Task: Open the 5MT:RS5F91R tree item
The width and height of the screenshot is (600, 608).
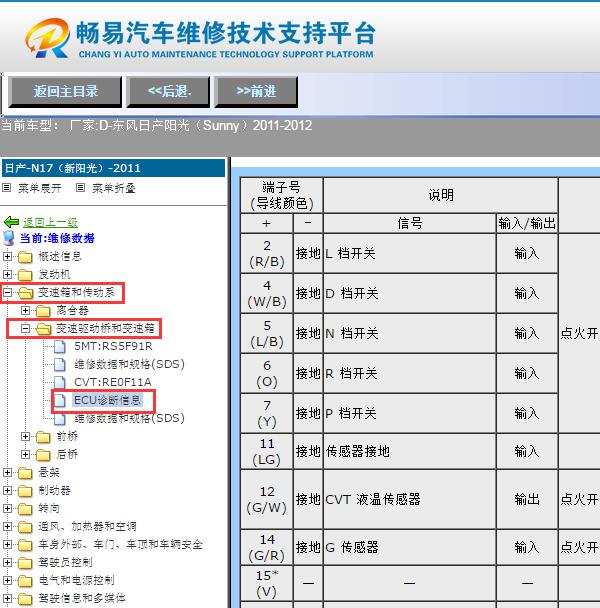Action: [113, 346]
